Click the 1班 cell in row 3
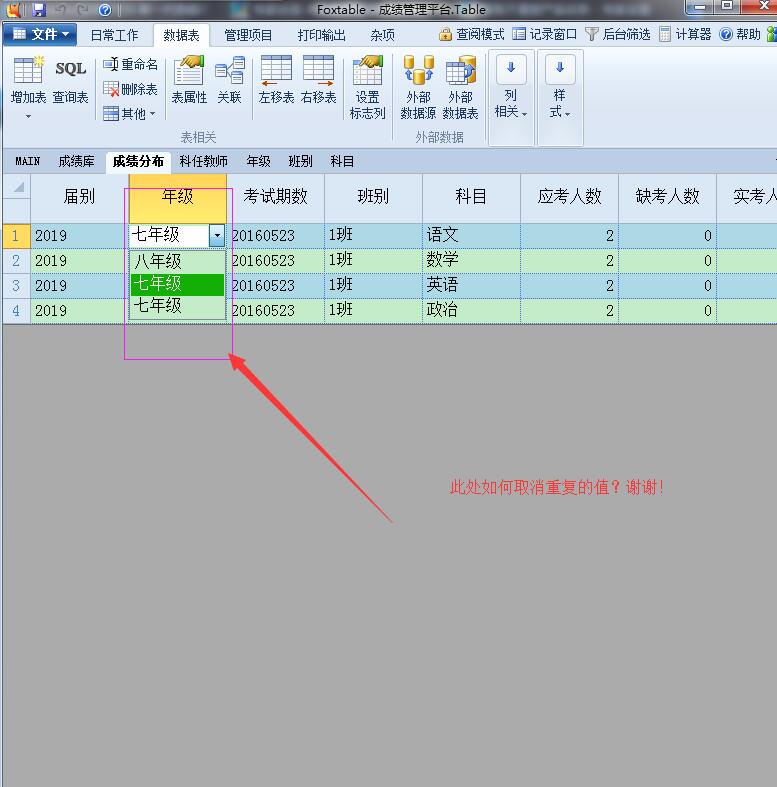777x787 pixels. point(373,286)
